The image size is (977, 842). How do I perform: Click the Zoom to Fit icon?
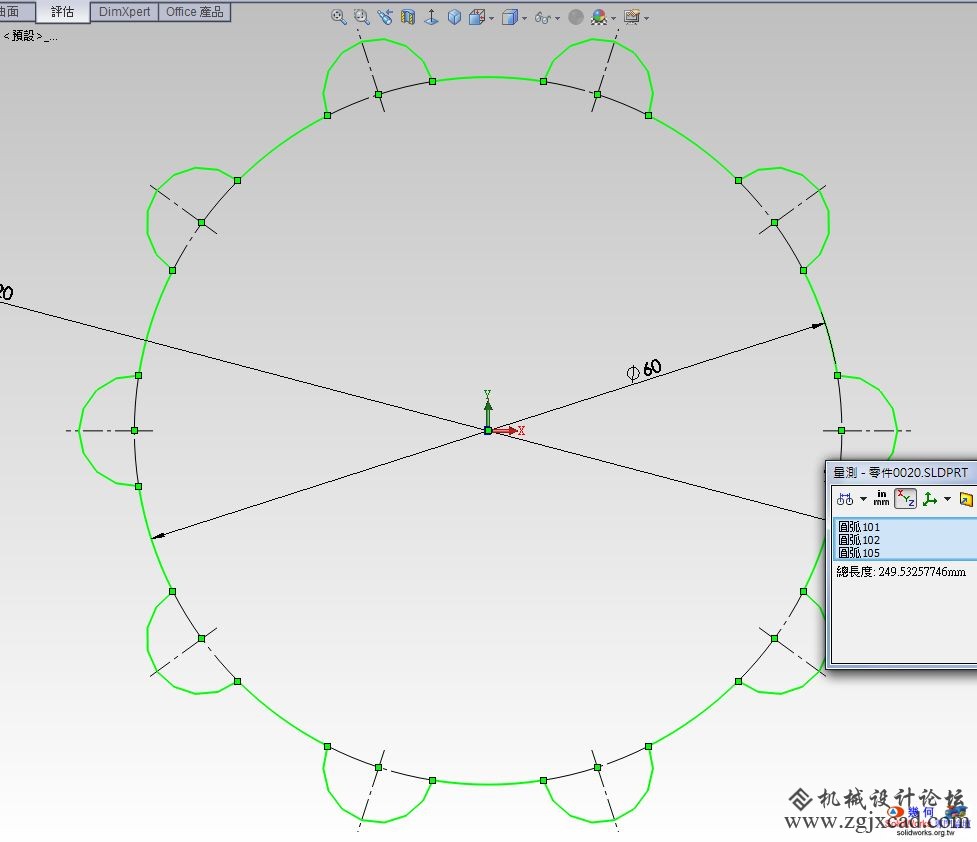click(x=338, y=17)
